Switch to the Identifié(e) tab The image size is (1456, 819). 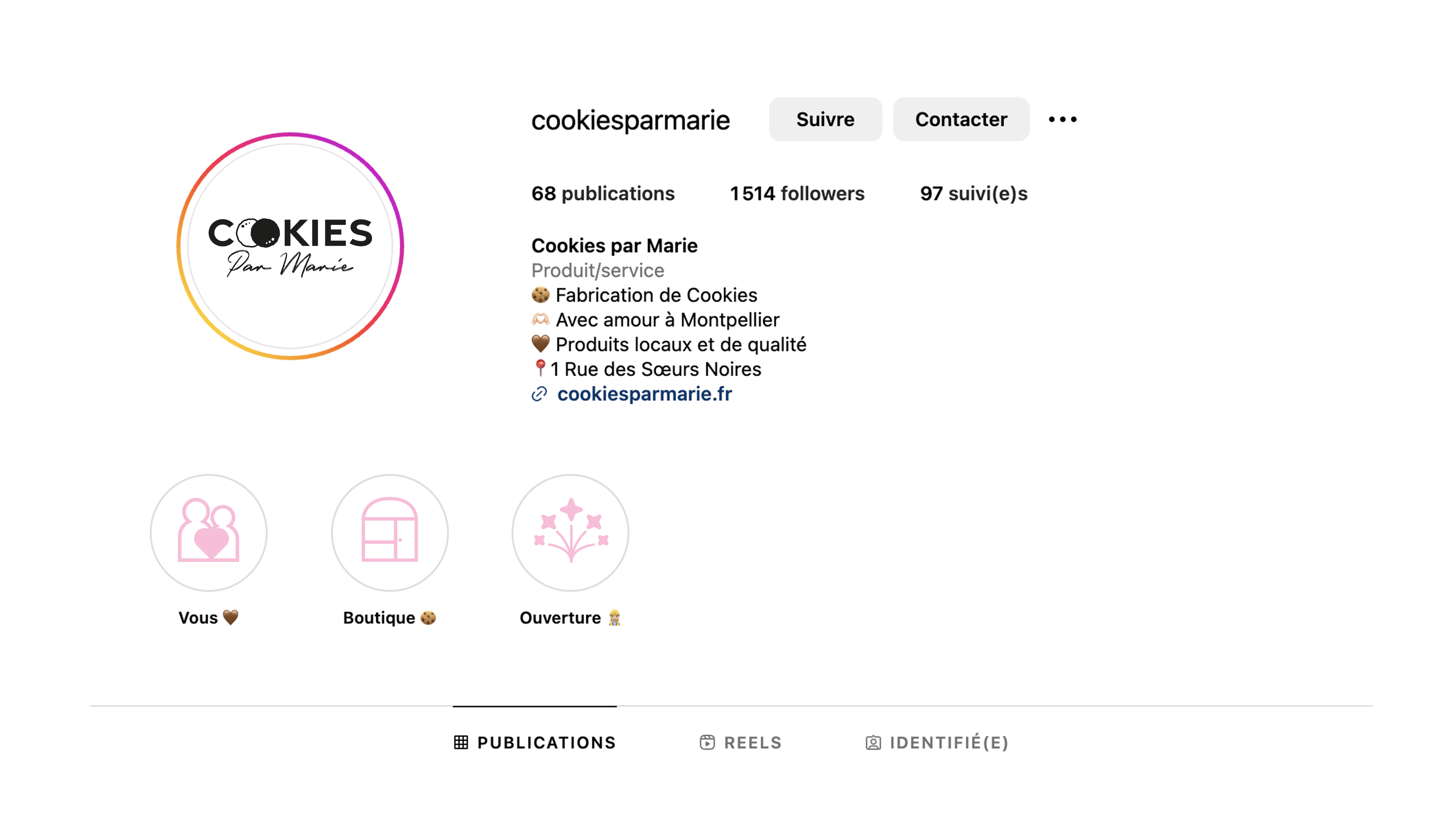937,742
